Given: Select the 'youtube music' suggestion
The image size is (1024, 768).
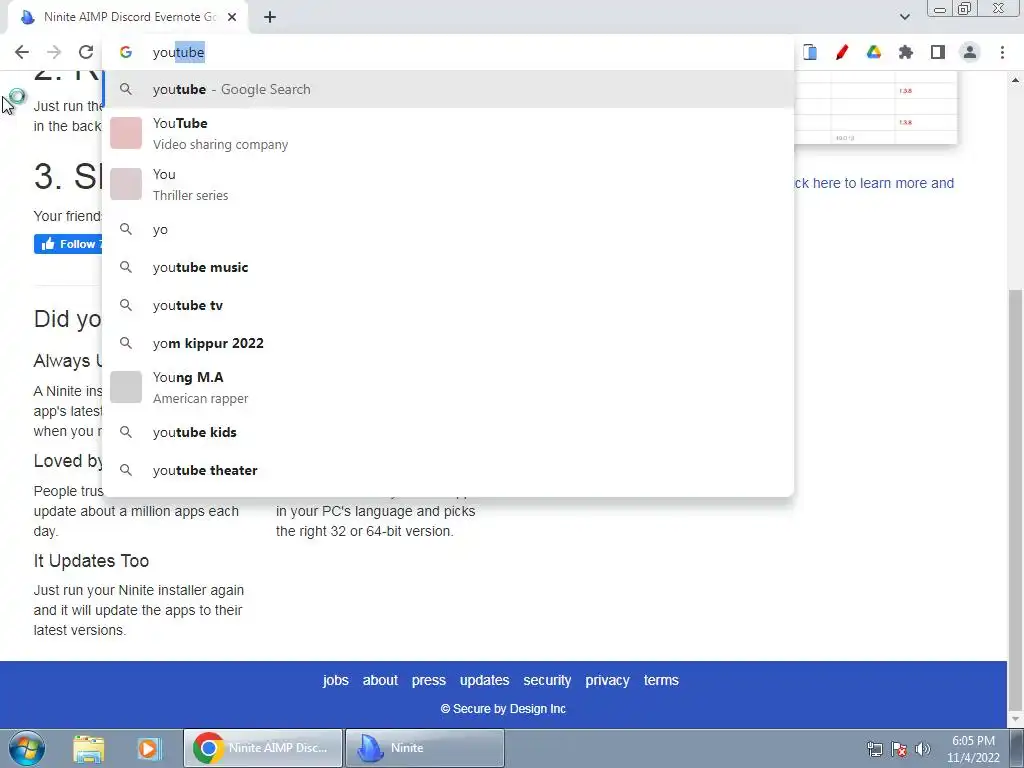Looking at the screenshot, I should pyautogui.click(x=449, y=267).
